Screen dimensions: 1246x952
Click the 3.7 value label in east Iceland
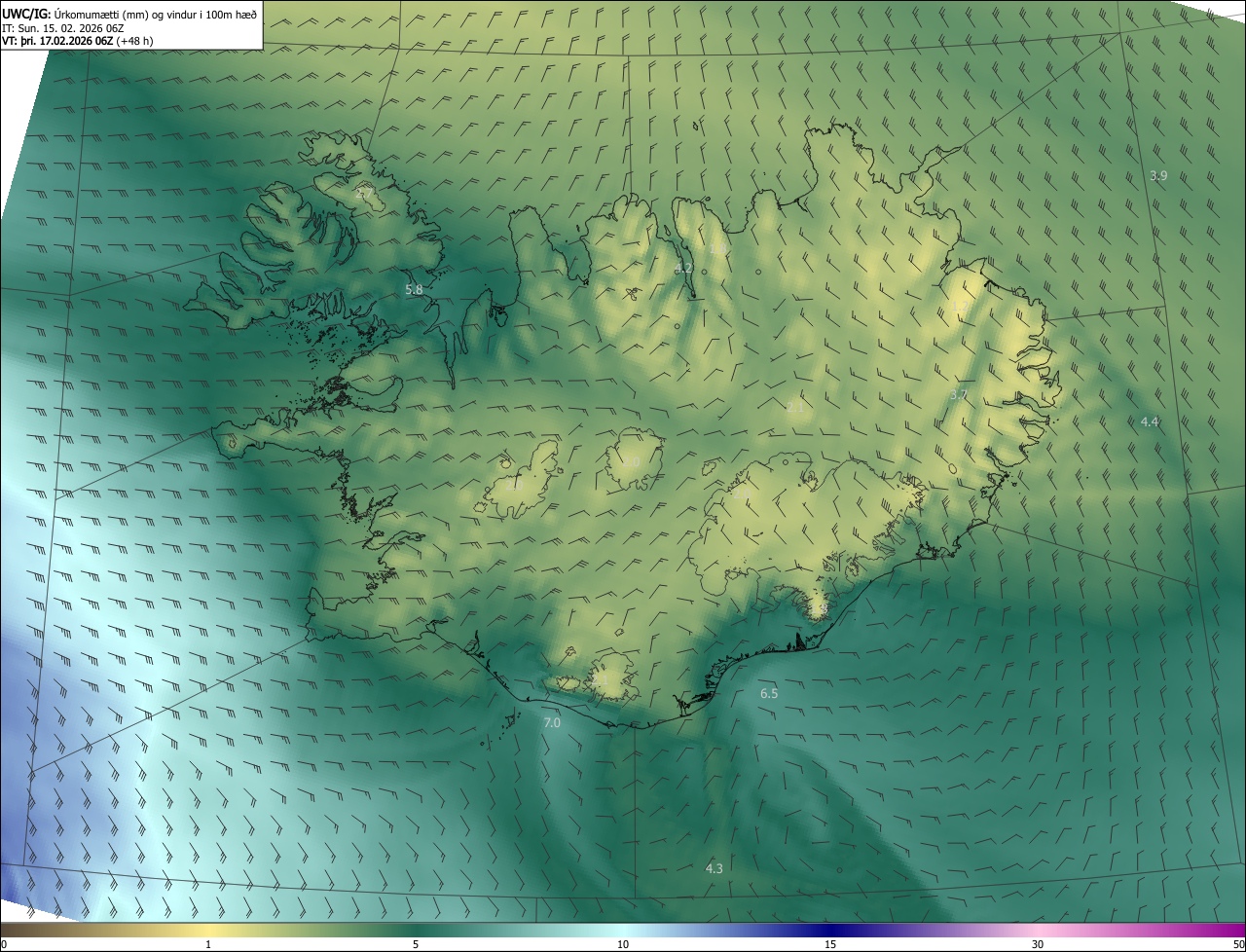959,395
